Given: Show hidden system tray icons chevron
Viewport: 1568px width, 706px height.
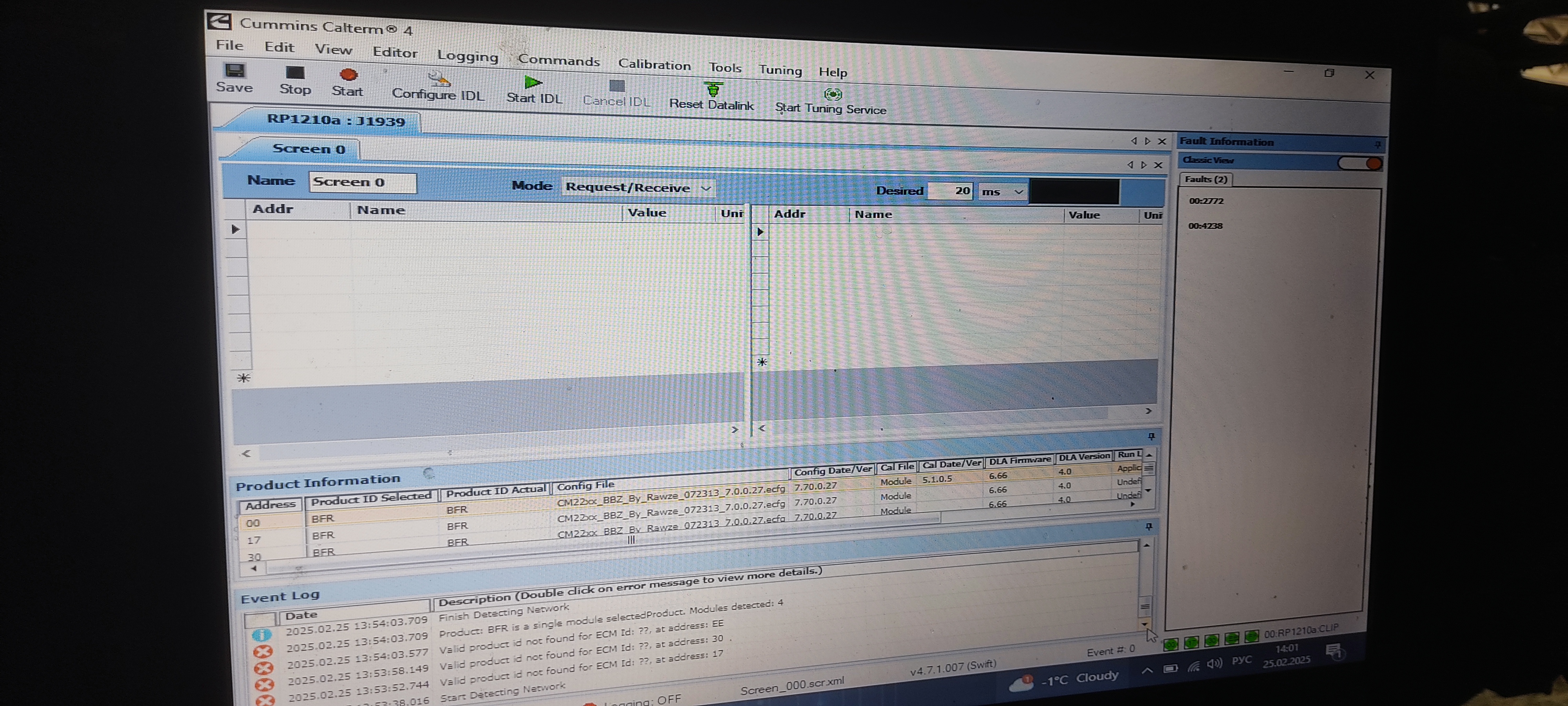Looking at the screenshot, I should tap(1147, 671).
